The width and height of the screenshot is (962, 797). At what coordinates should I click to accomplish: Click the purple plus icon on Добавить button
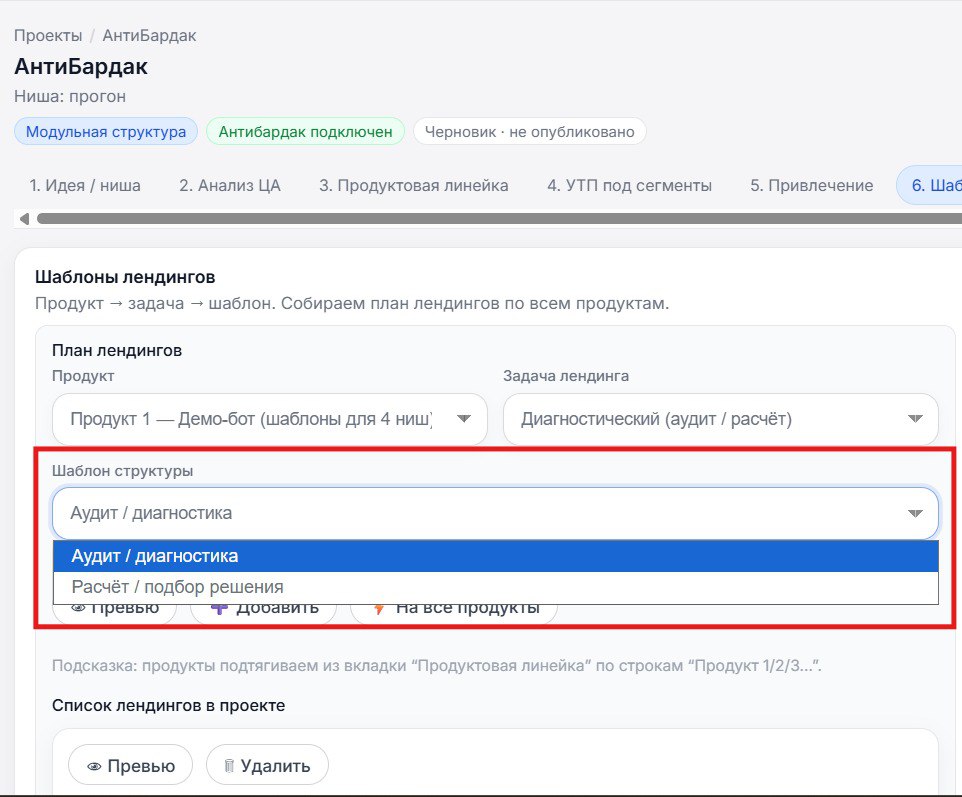pyautogui.click(x=221, y=606)
